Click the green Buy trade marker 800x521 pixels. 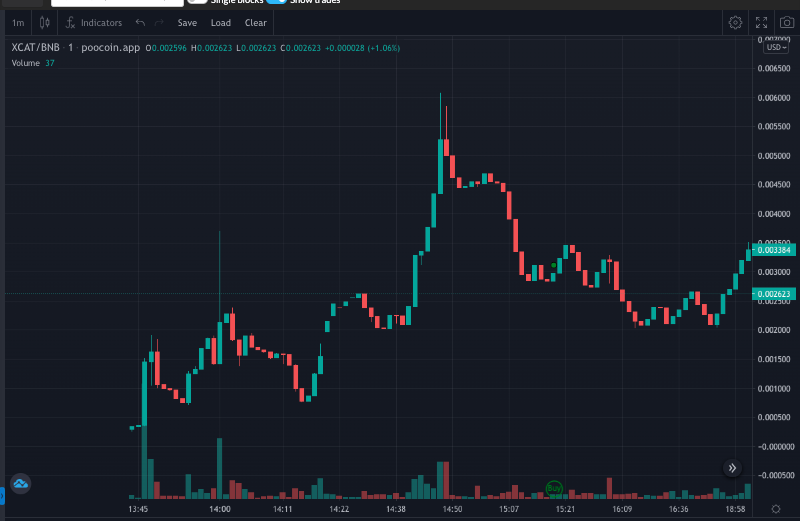pos(554,488)
